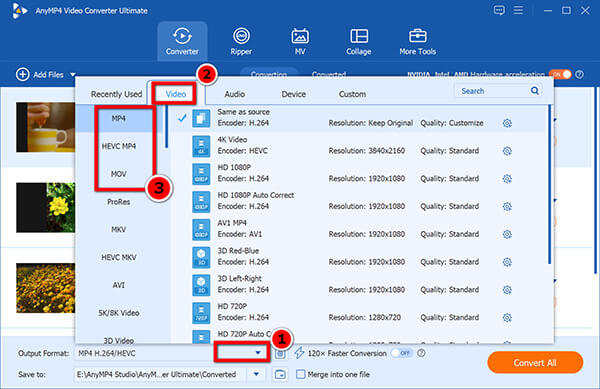Open settings gear for HD 1080P profile
The height and width of the screenshot is (389, 600).
(x=507, y=179)
